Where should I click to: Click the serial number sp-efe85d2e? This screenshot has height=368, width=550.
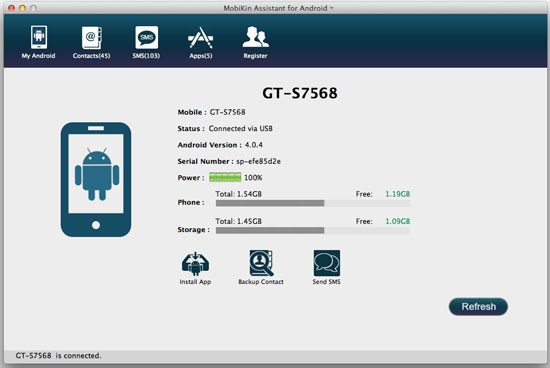[259, 161]
